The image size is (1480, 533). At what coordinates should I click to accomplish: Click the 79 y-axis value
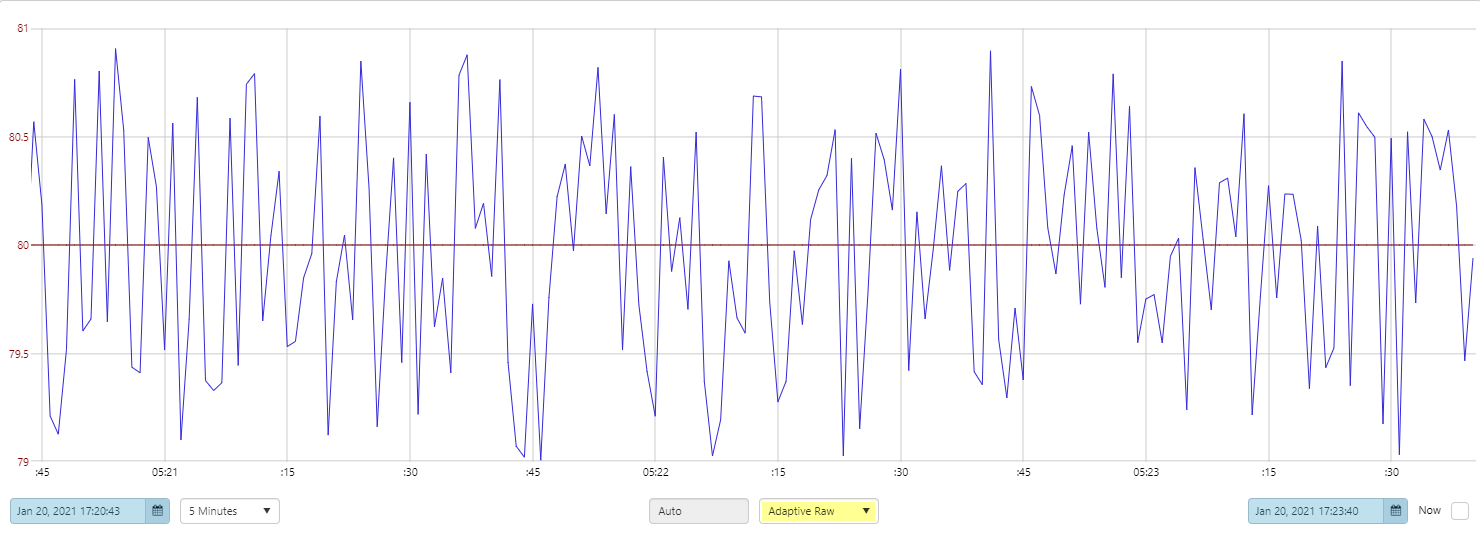click(x=23, y=462)
